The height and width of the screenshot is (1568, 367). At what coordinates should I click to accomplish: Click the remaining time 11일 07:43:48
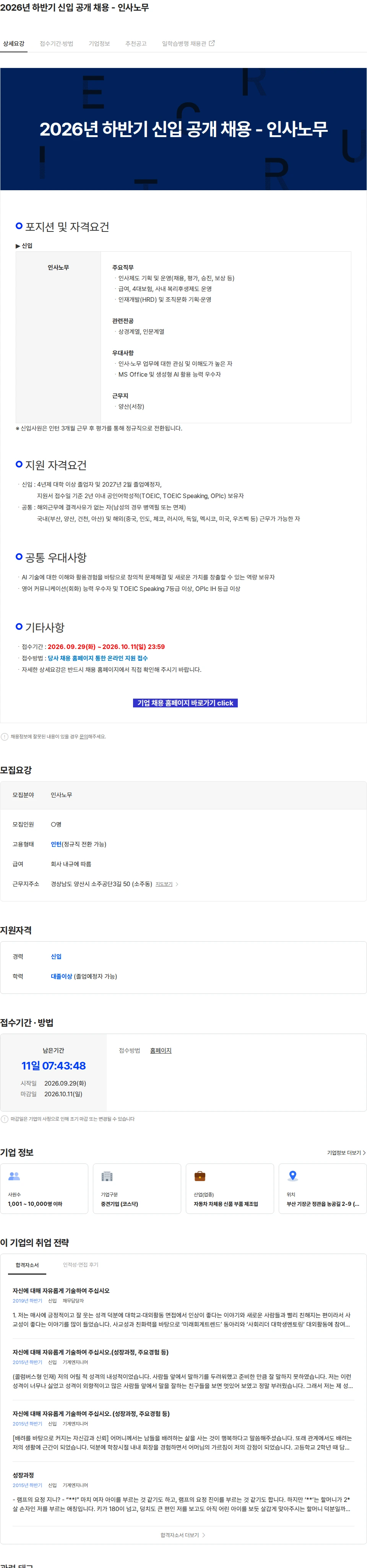[54, 1066]
